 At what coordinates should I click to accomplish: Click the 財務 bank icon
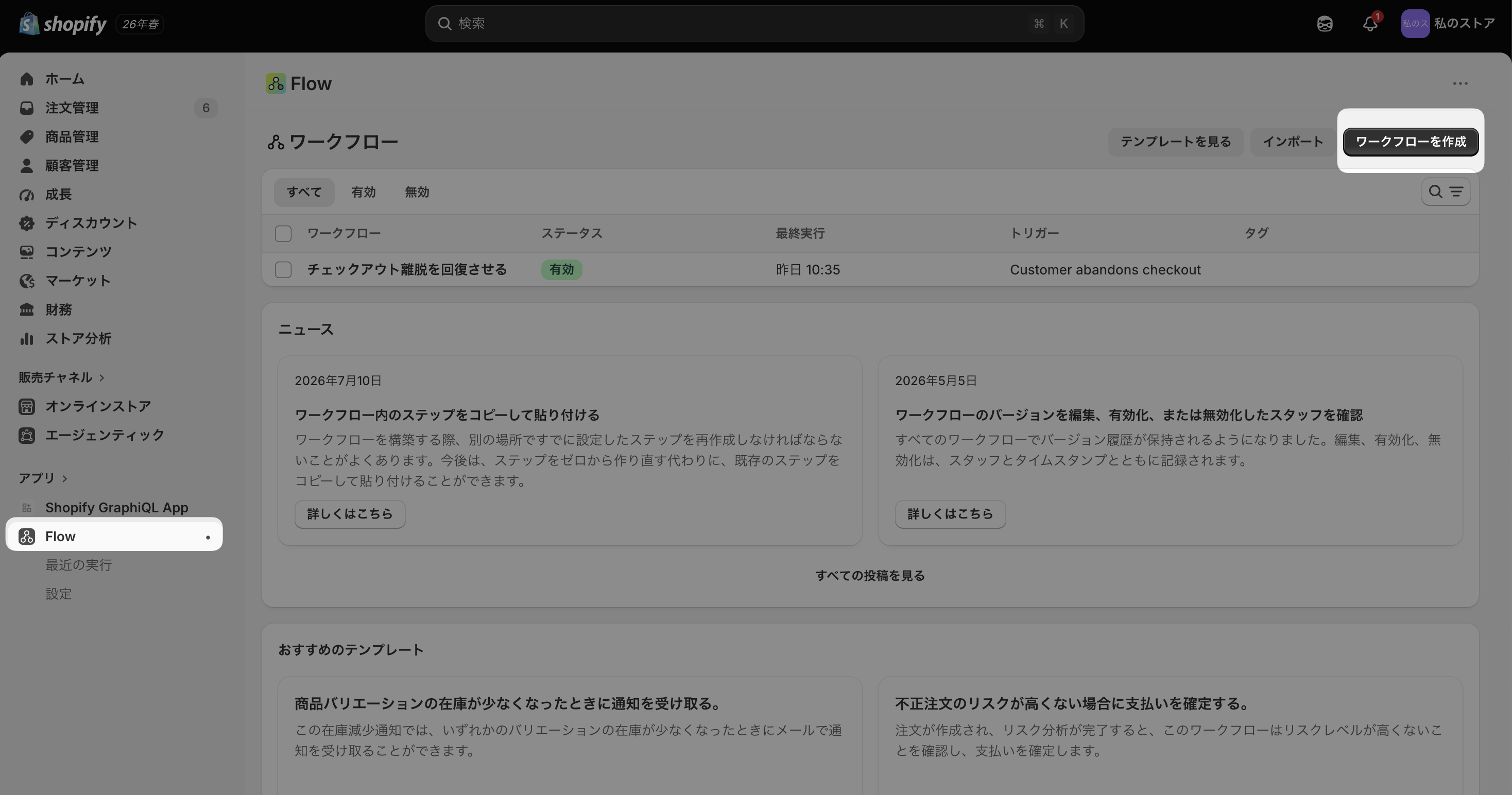click(26, 309)
